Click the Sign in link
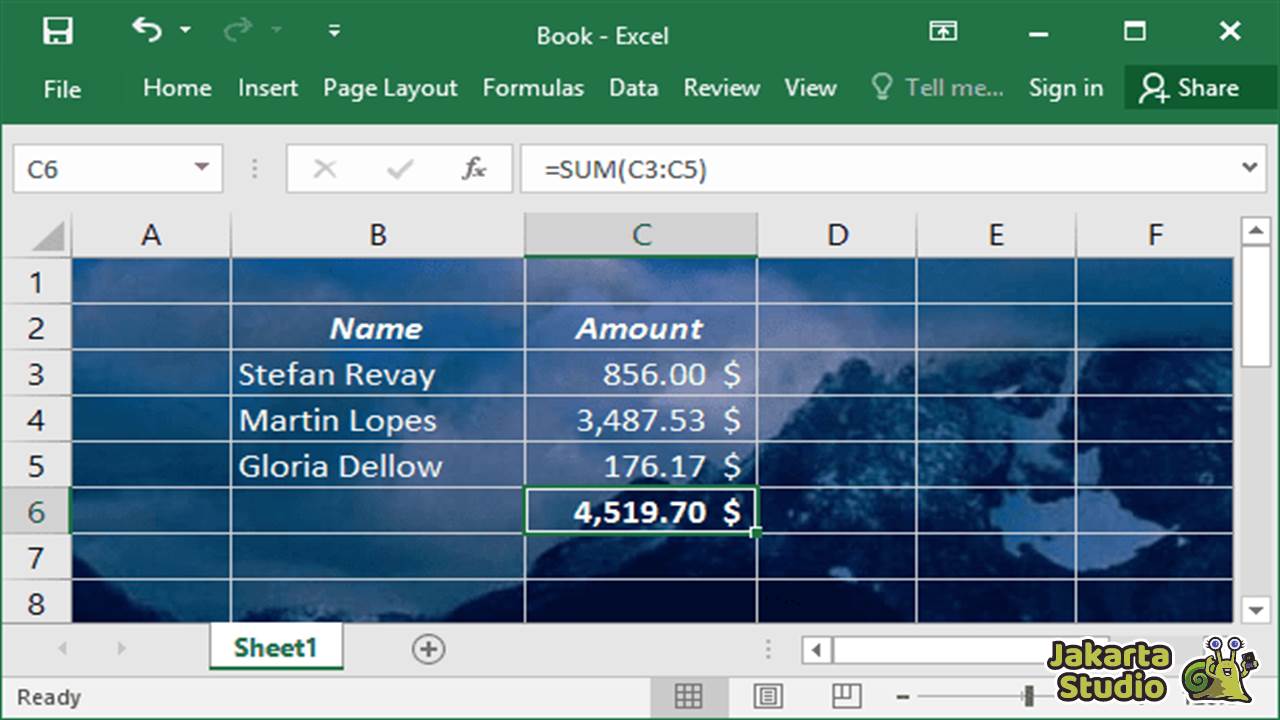The image size is (1280, 720). point(1066,88)
